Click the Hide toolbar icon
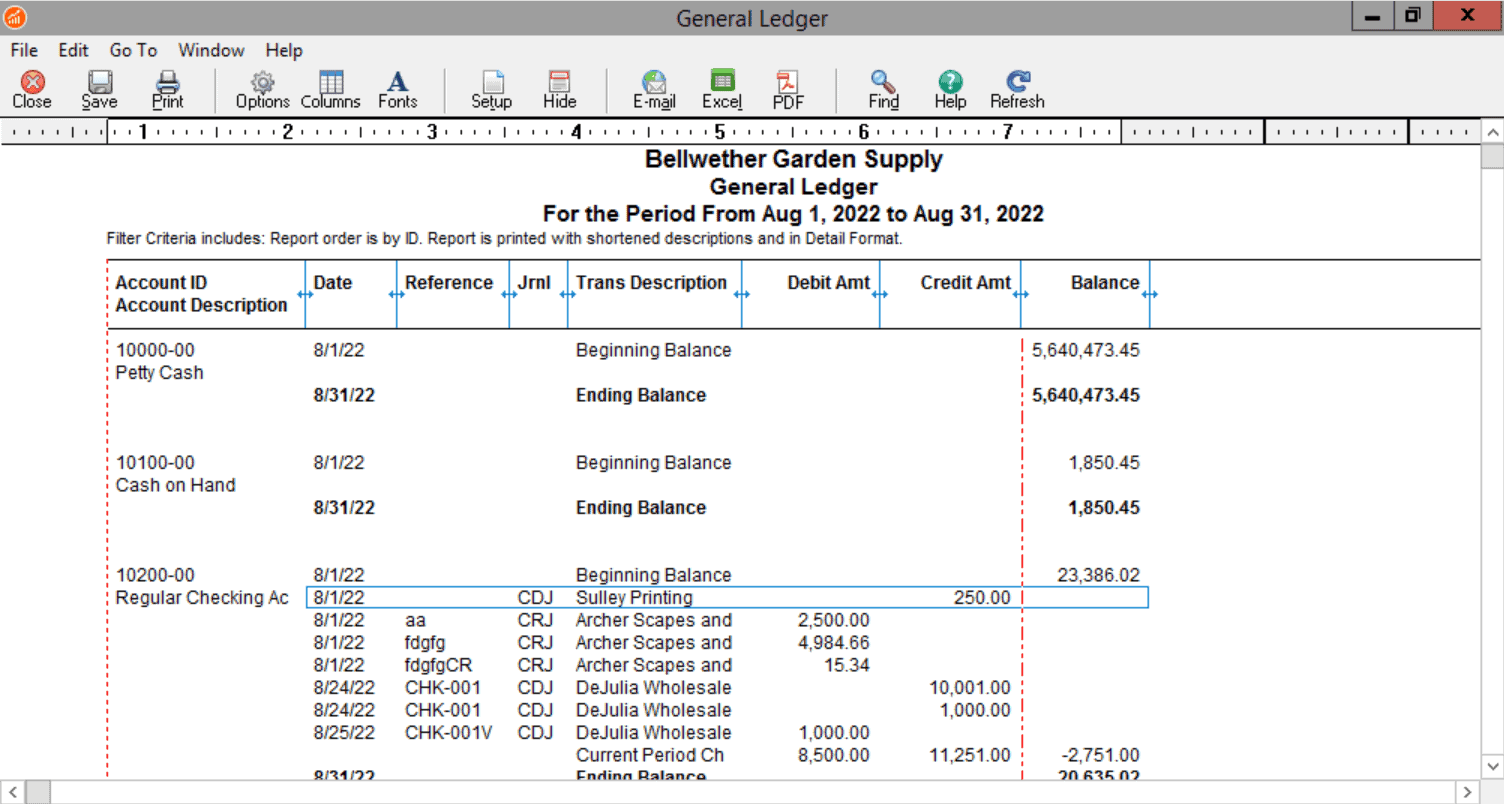 (x=560, y=89)
